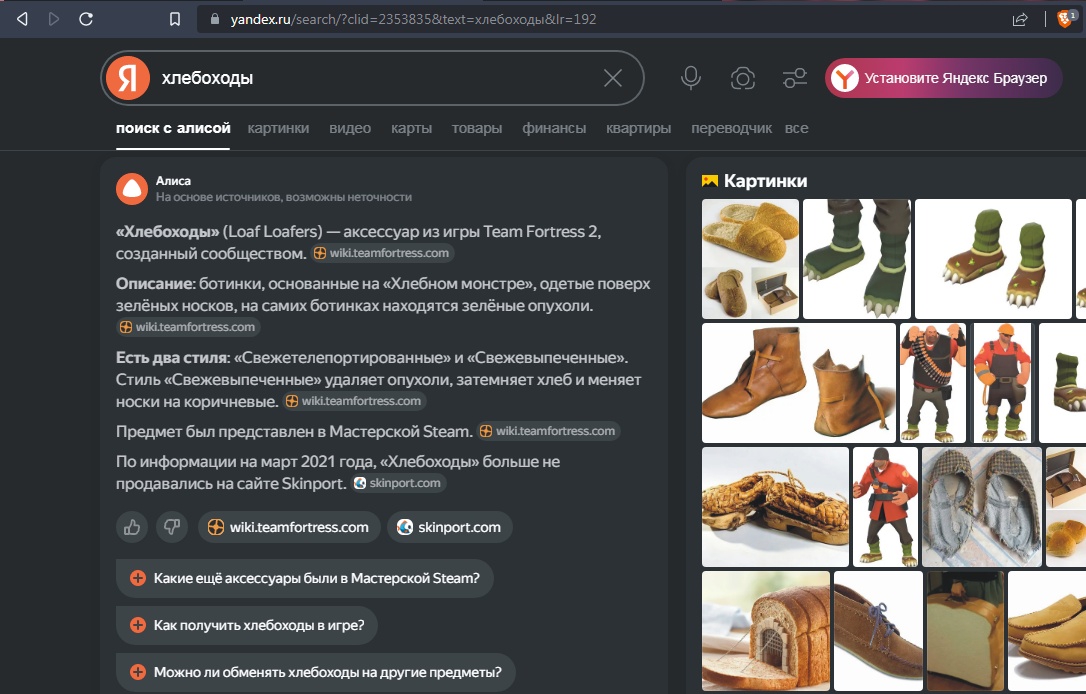Expand question about обменять хлебоходы

pyautogui.click(x=316, y=672)
